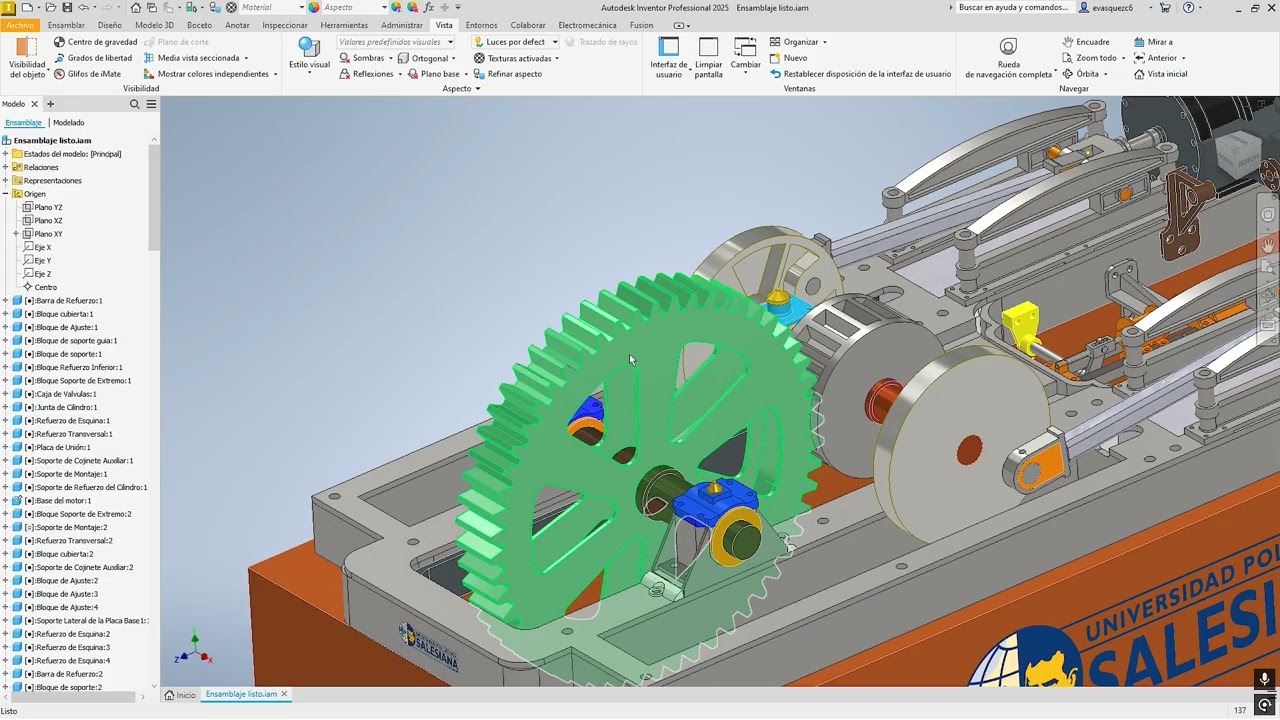Open the Modelo browser hamburger menu
The height and width of the screenshot is (720, 1280).
coord(151,104)
